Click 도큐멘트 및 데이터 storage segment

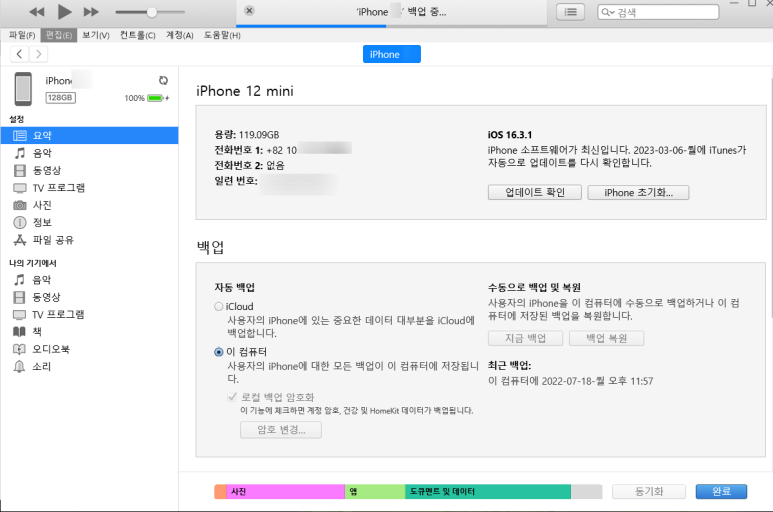pyautogui.click(x=488, y=491)
